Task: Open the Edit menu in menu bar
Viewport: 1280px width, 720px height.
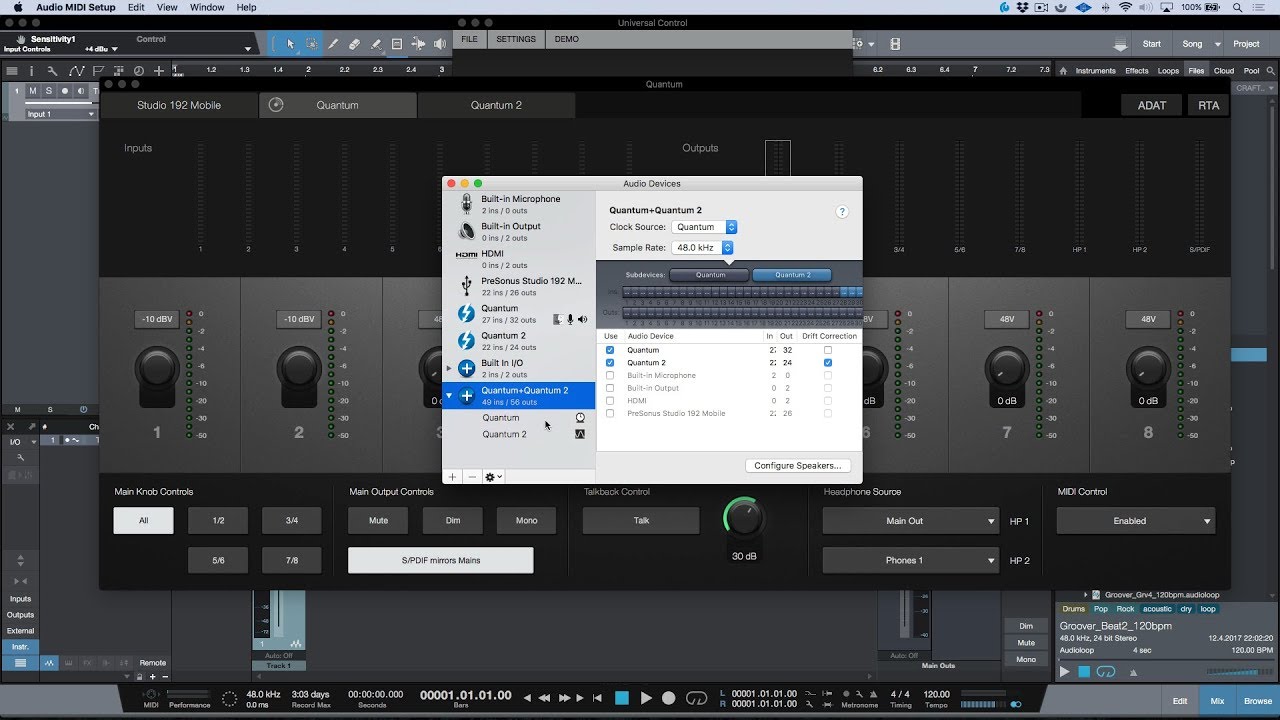Action: 136,7
